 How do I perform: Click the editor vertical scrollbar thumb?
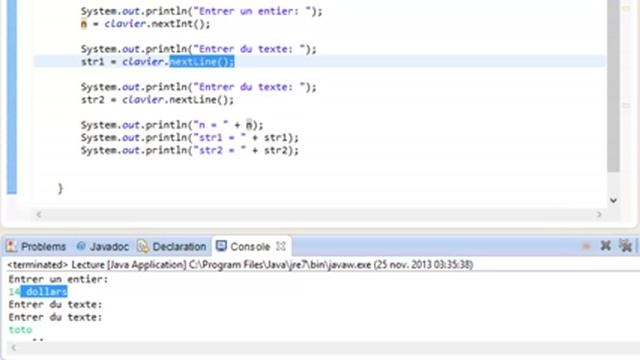[613, 86]
